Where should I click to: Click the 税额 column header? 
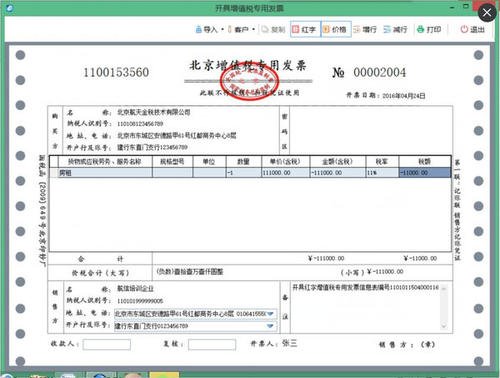(x=425, y=162)
